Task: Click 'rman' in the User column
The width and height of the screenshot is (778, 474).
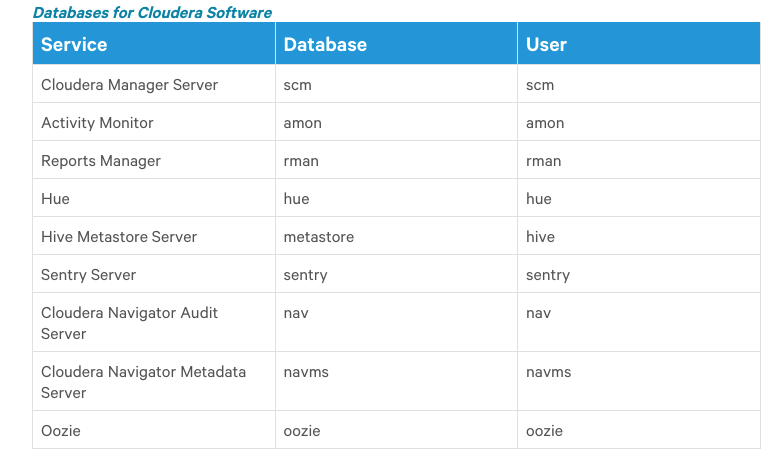Action: [543, 161]
